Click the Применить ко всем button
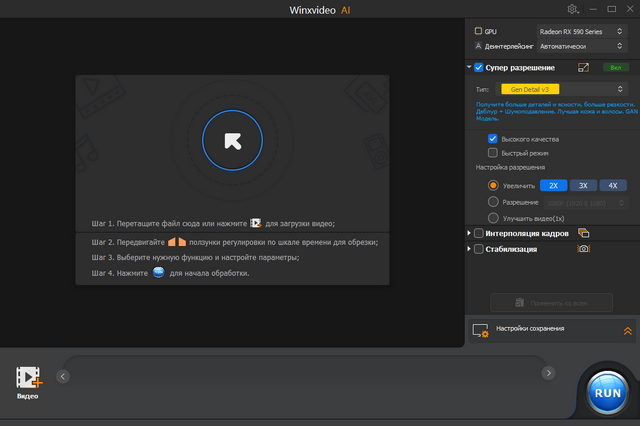The width and height of the screenshot is (640, 426). point(551,303)
